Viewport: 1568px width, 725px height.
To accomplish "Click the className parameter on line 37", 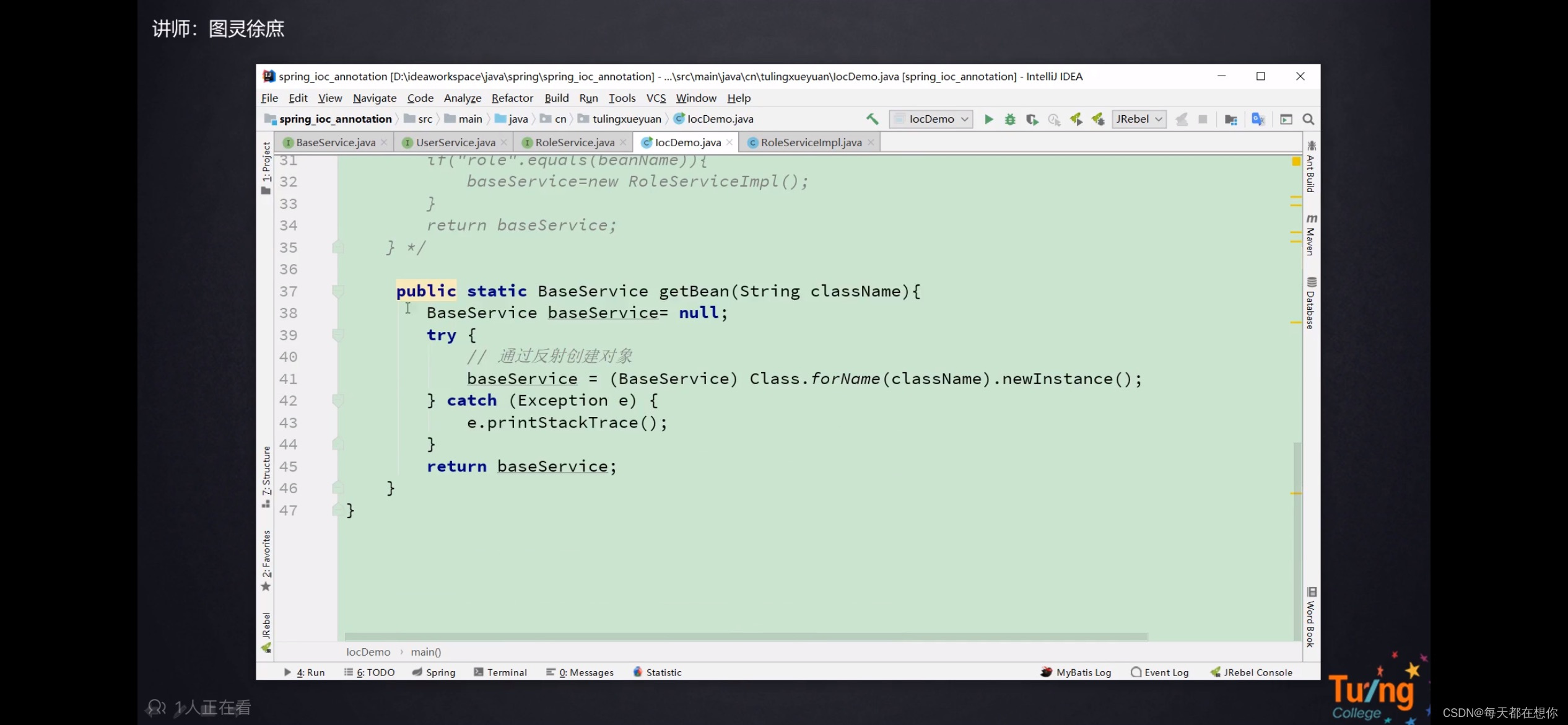I will (x=856, y=291).
